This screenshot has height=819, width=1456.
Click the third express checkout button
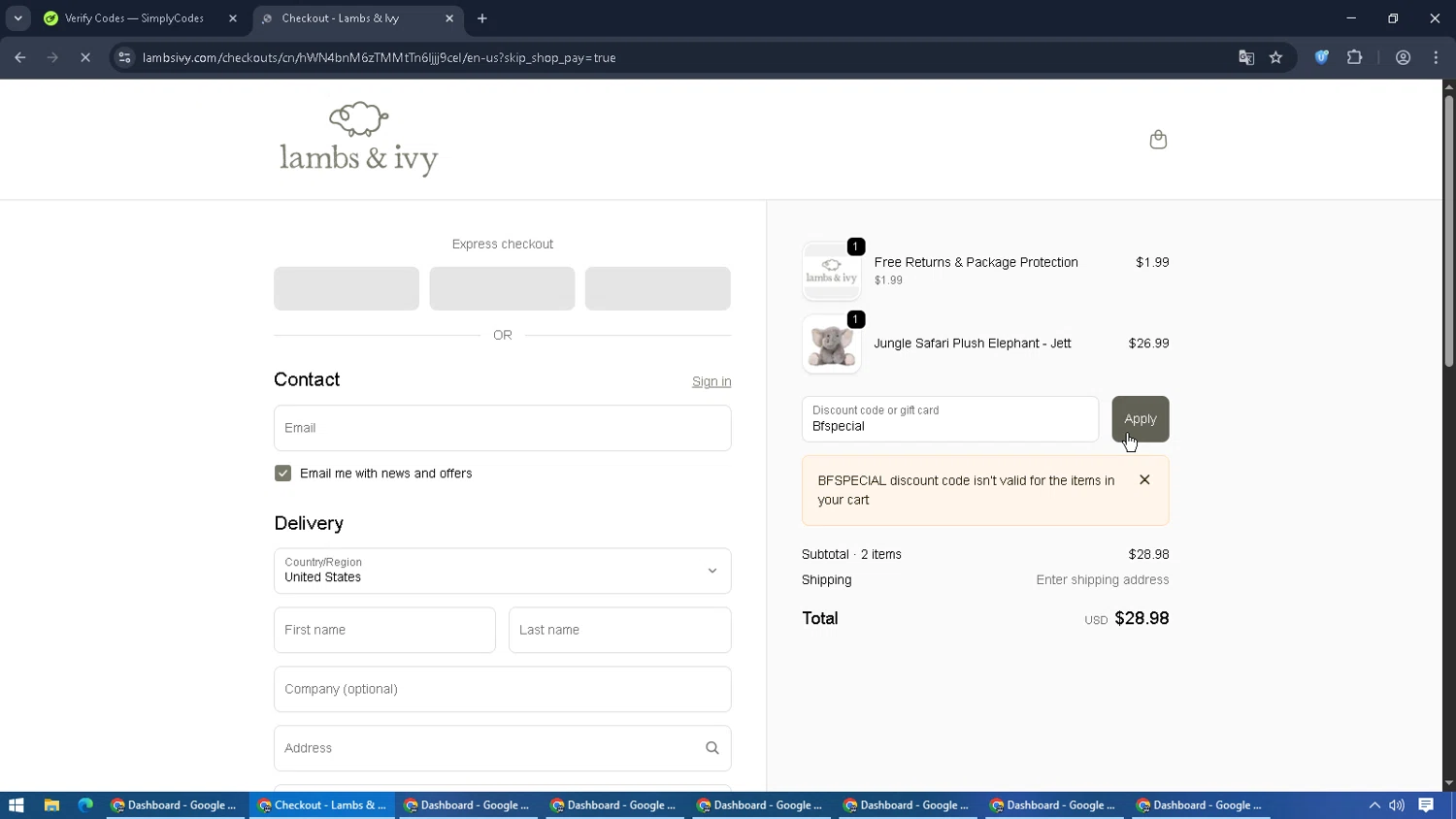(x=658, y=288)
